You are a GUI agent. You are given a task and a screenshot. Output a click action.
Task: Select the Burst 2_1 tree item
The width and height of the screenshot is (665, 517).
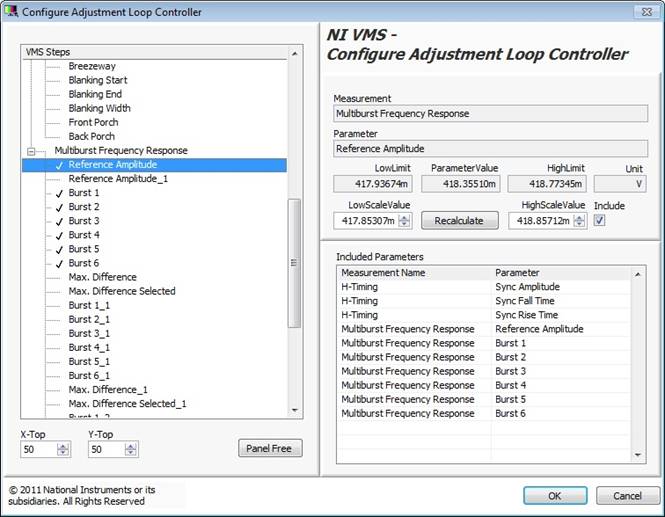pos(89,319)
